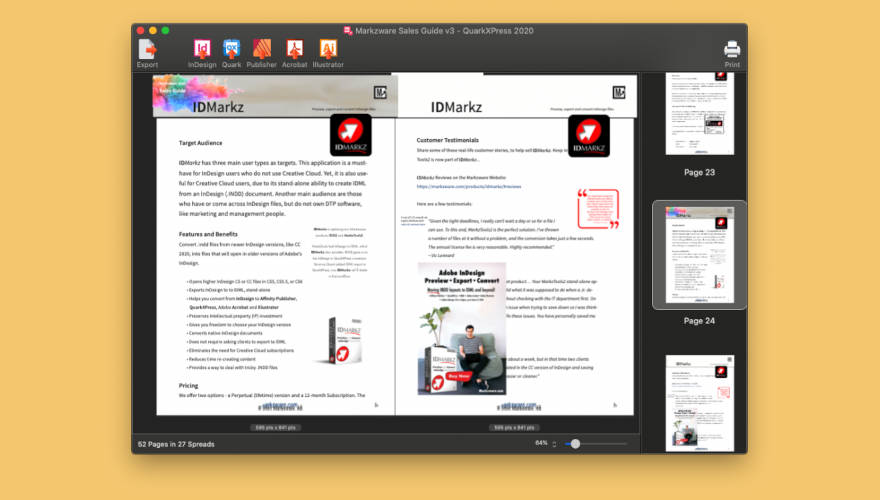
Task: Send the document to Quark
Action: (x=231, y=54)
